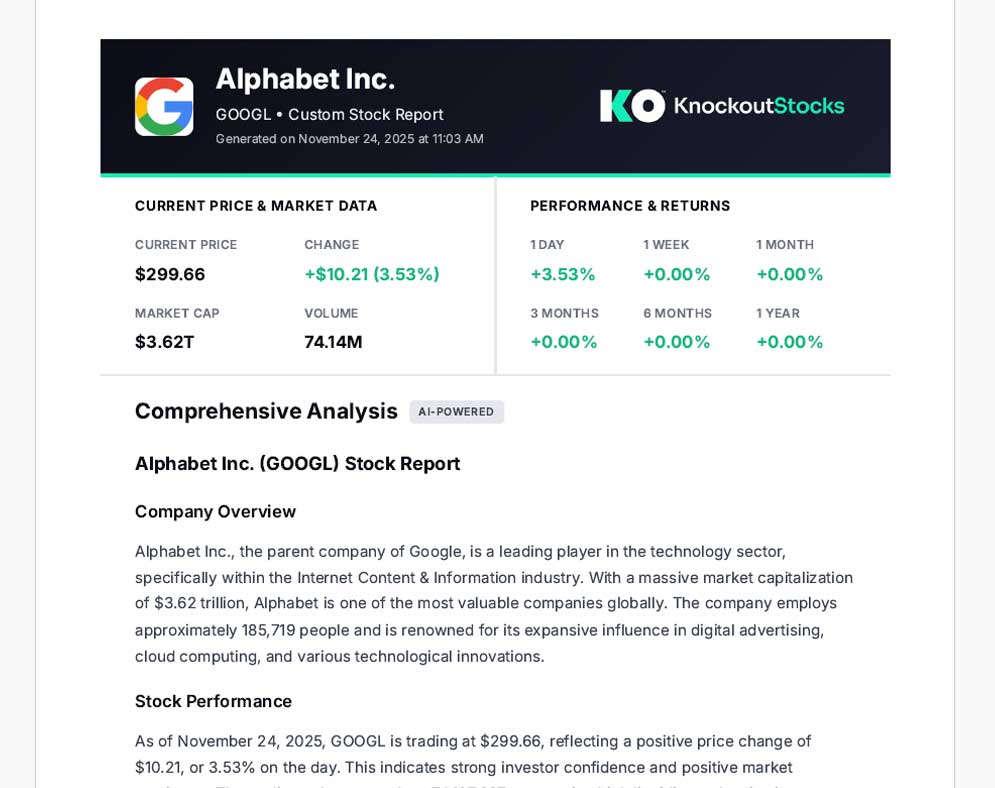The width and height of the screenshot is (995, 788).
Task: Click the 1 Day +3.53% return
Action: 562,274
